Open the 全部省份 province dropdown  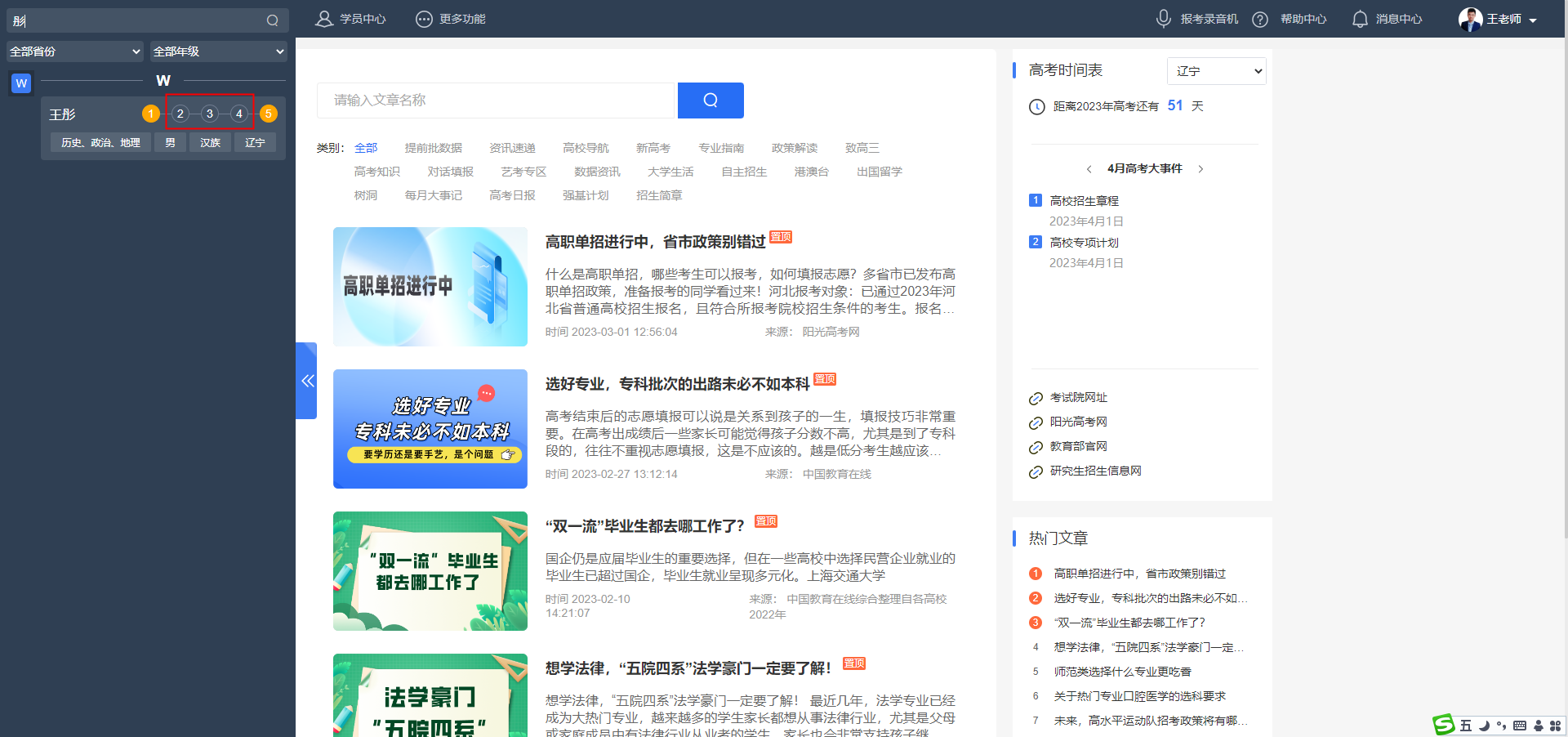click(x=74, y=51)
